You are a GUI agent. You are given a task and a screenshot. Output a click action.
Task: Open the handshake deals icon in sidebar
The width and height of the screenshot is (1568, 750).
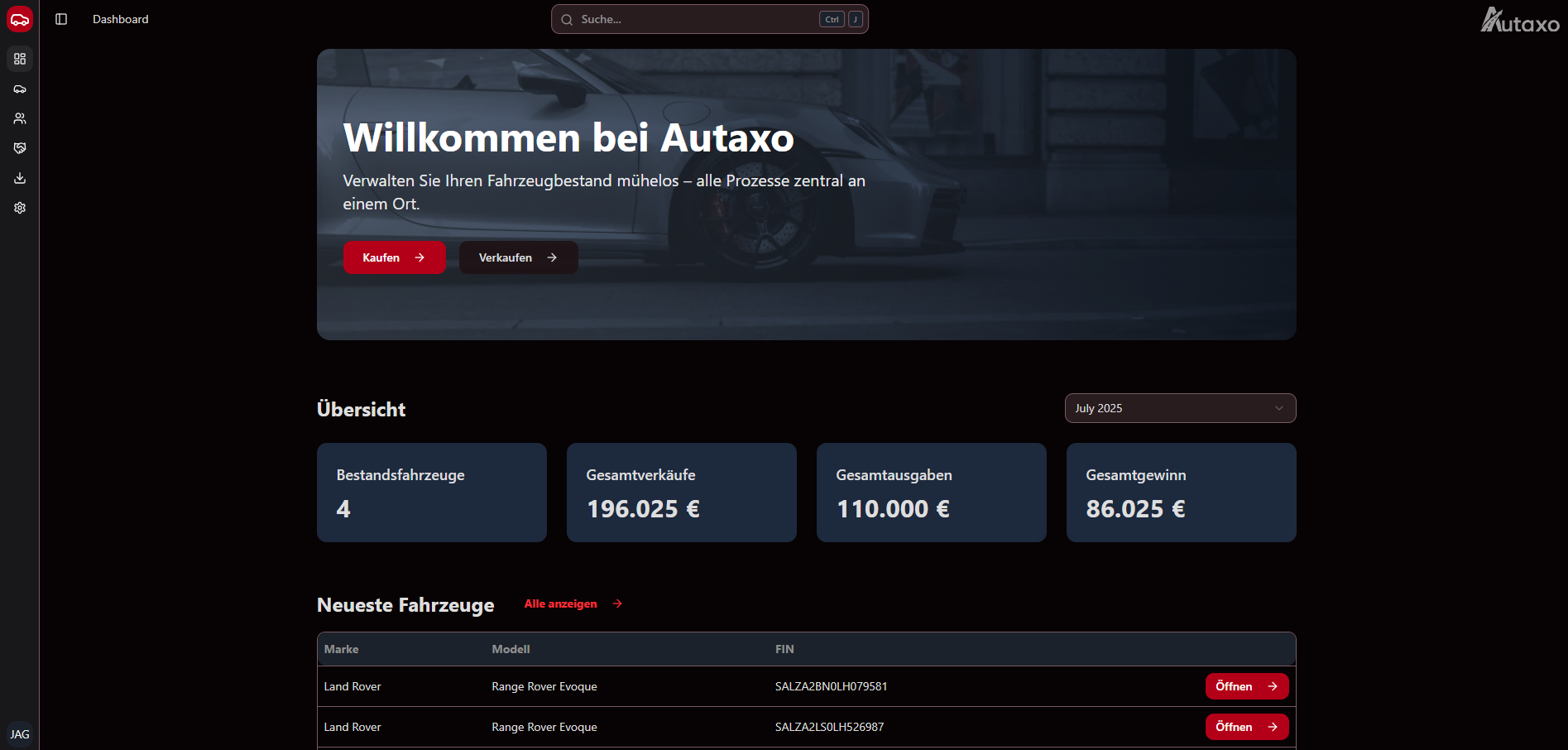tap(20, 148)
